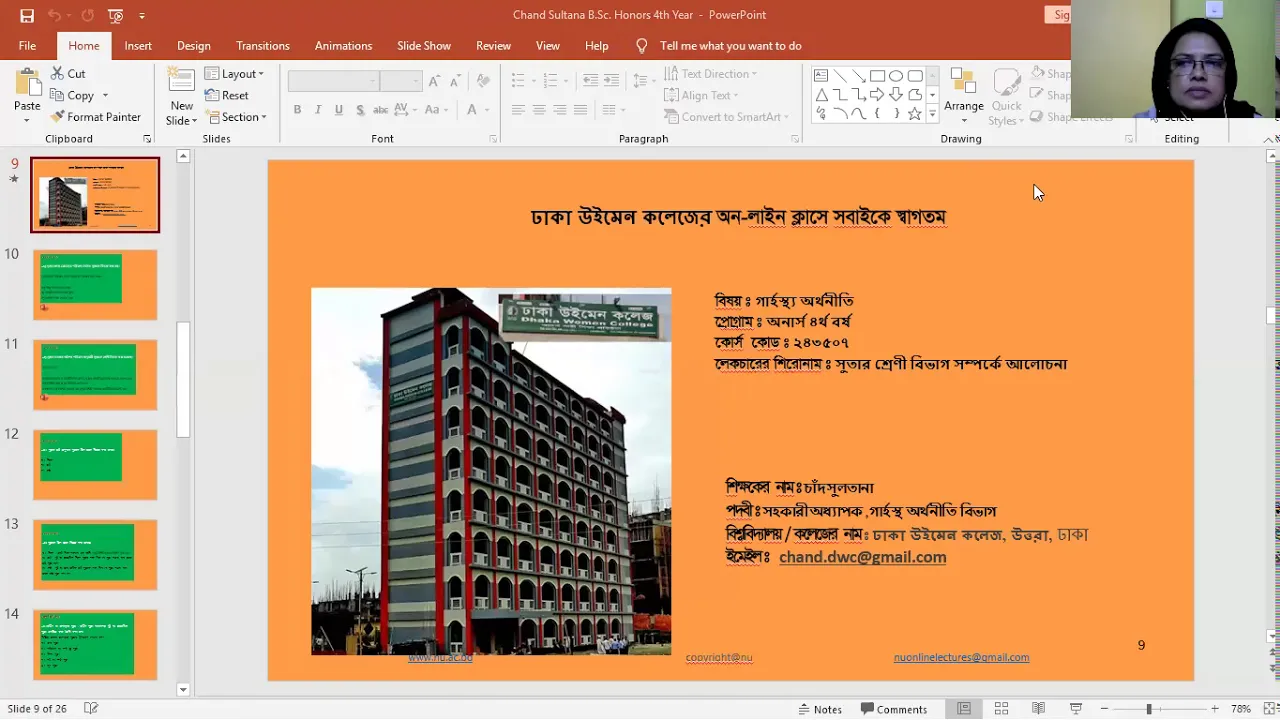This screenshot has width=1280, height=720.
Task: Switch to the Transitions tab
Action: click(263, 46)
